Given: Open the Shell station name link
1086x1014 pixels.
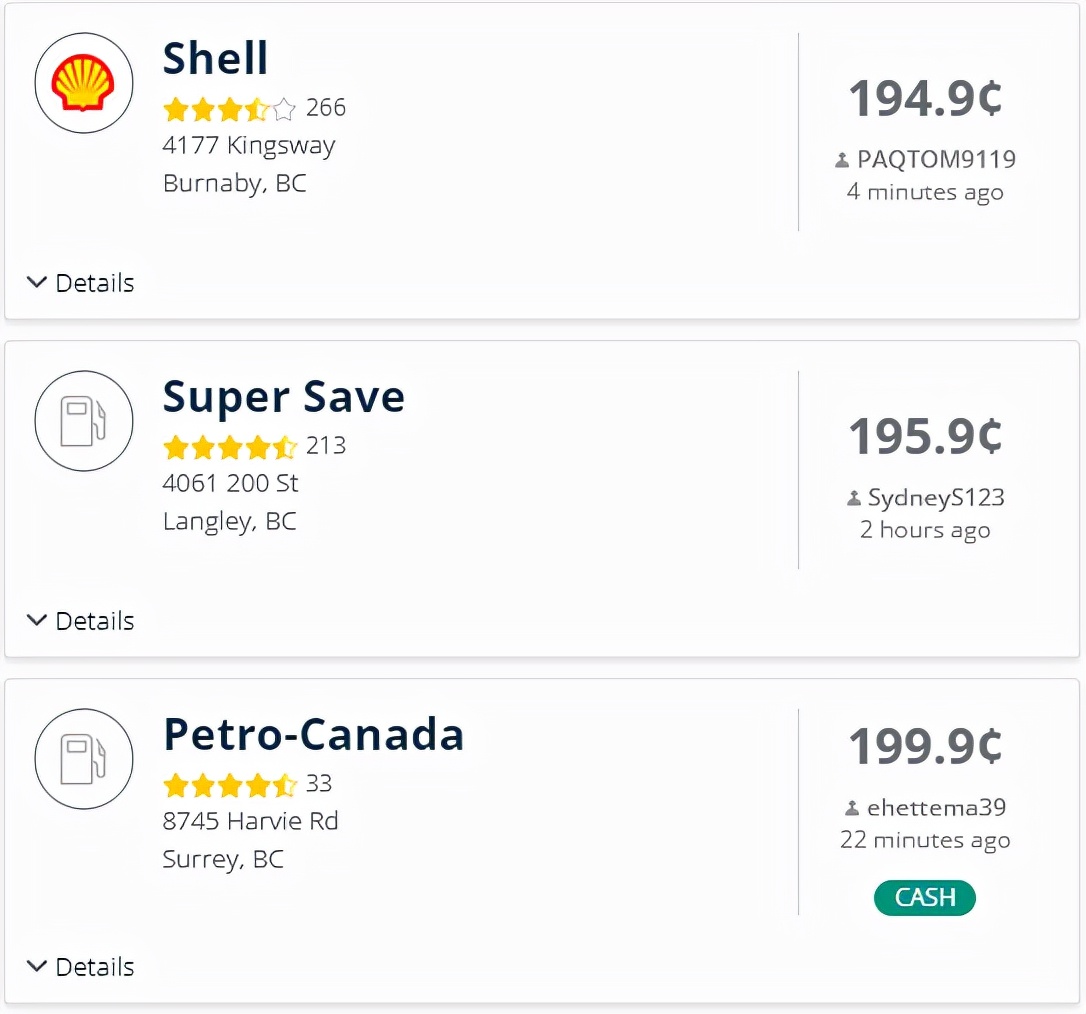Looking at the screenshot, I should (216, 59).
